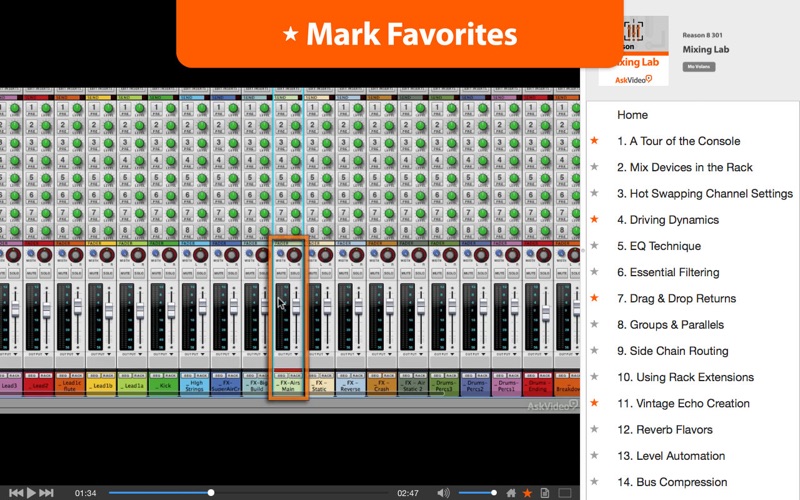Unfavorite Drag & Drop Returns star
800x500 pixels.
pyautogui.click(x=594, y=297)
